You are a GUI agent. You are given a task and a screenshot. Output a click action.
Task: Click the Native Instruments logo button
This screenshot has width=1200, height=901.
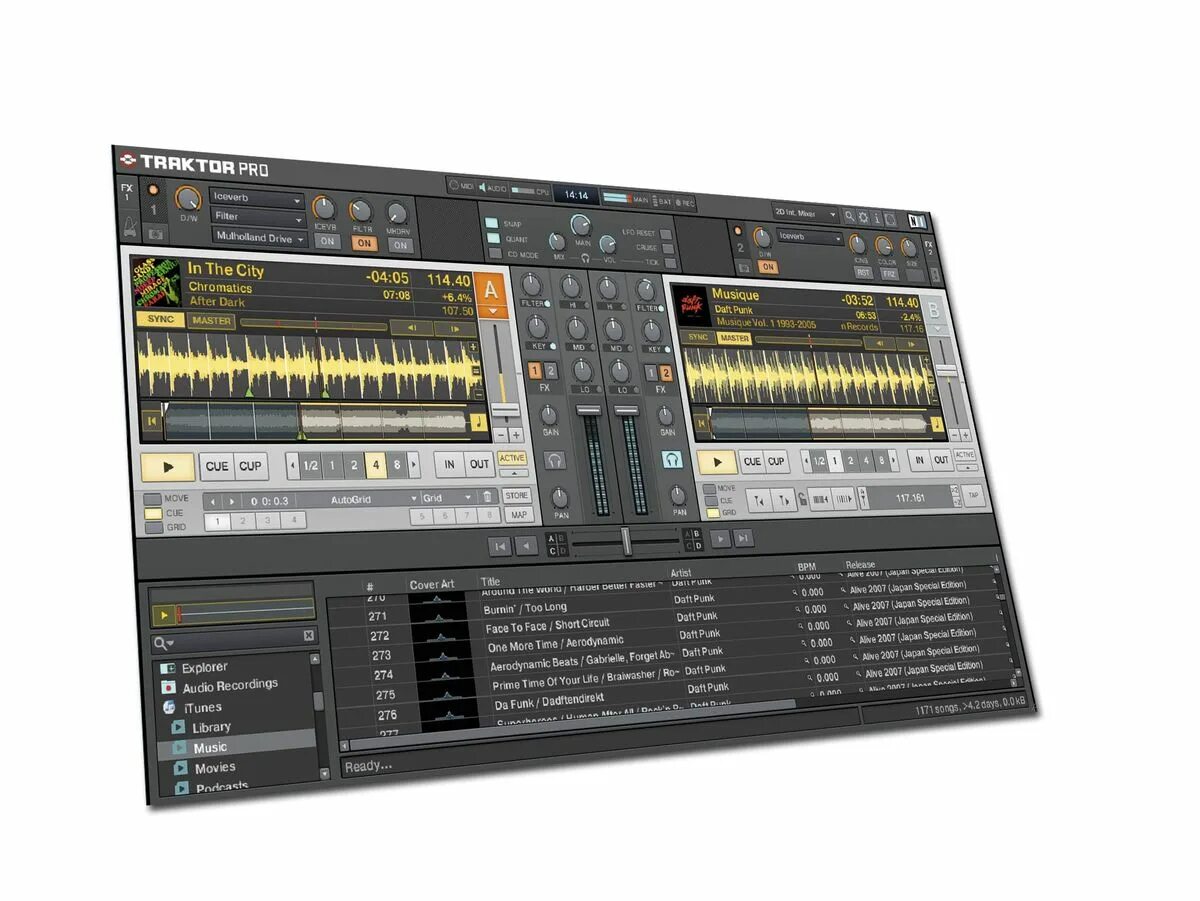pyautogui.click(x=916, y=222)
